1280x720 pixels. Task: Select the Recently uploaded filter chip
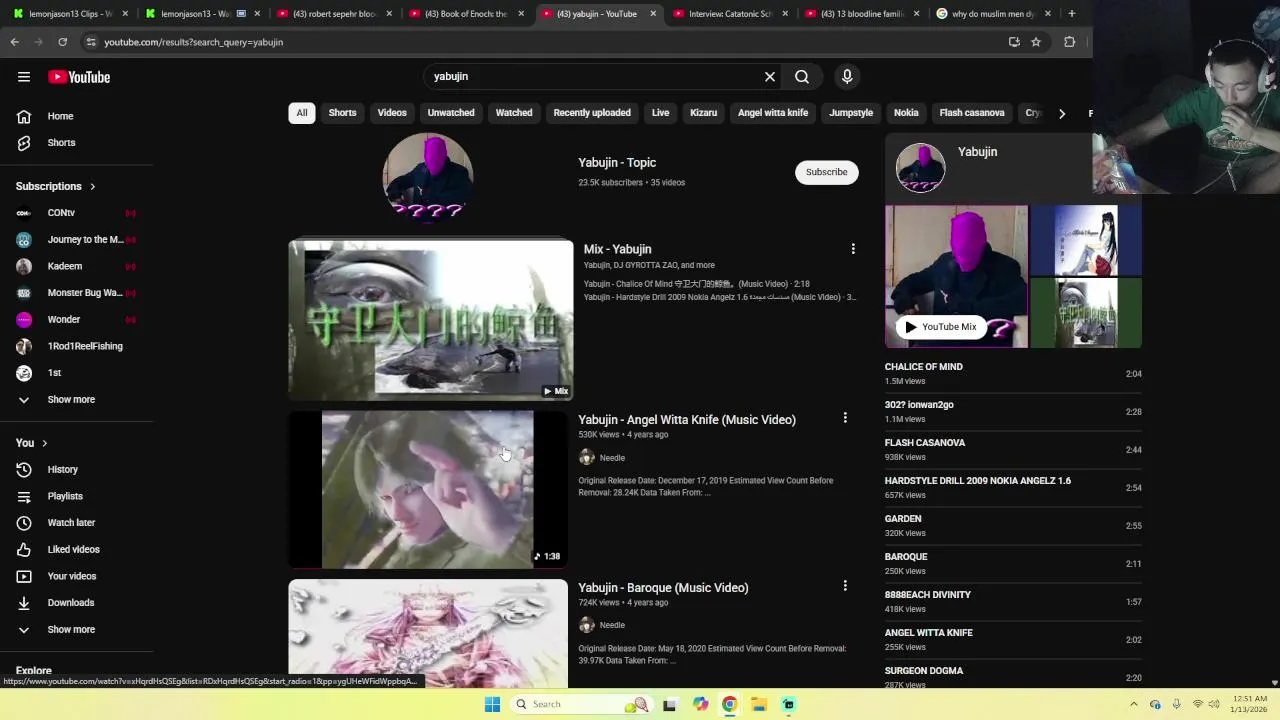pyautogui.click(x=592, y=113)
